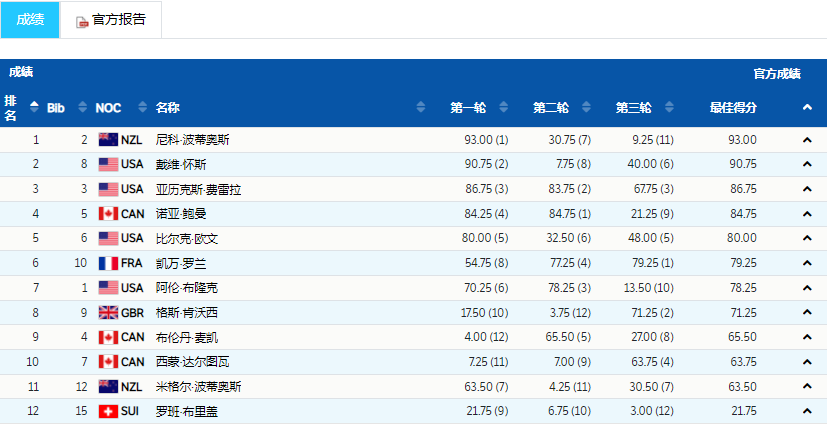The image size is (827, 425).
Task: Expand row for 戴维·怀斯
Action: point(807,164)
